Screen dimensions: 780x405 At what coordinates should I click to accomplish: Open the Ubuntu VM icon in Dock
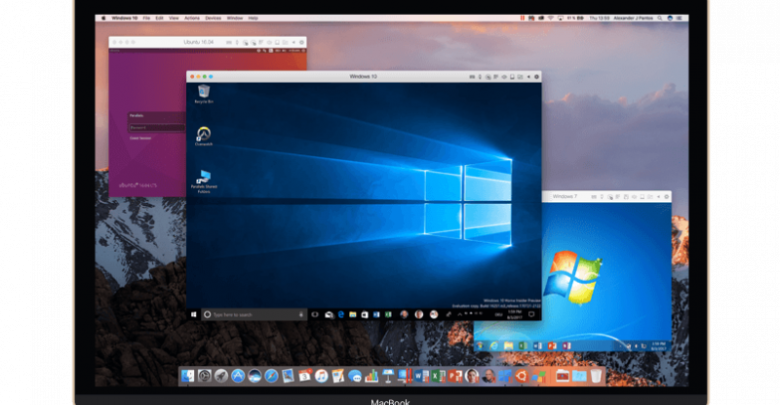[x=521, y=376]
